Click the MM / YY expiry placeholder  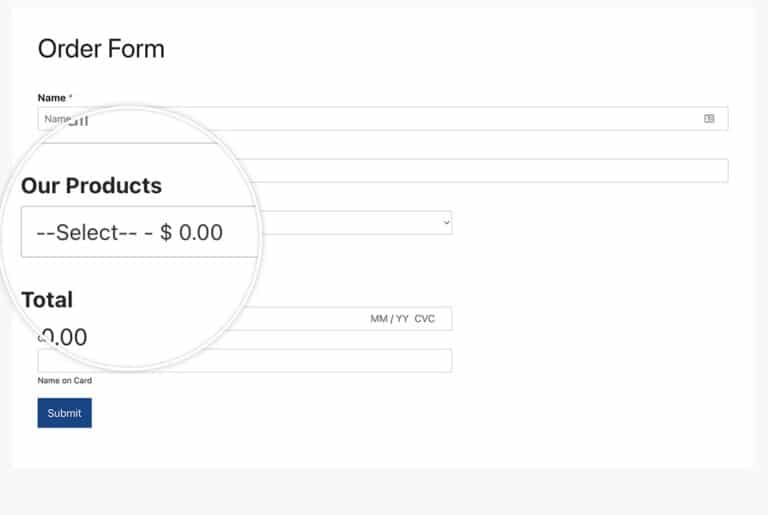pos(389,319)
